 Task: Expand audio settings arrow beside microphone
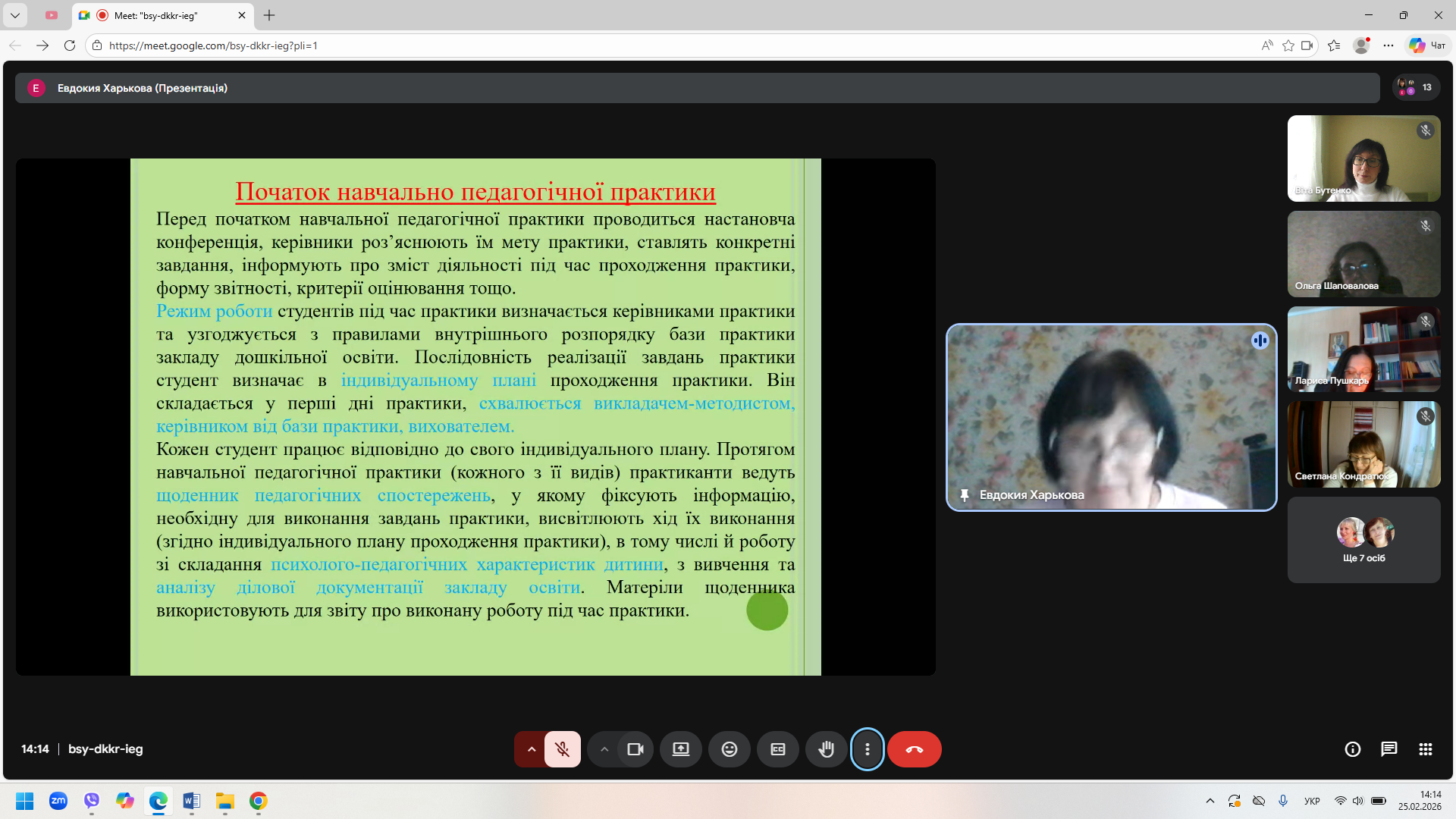tap(531, 749)
